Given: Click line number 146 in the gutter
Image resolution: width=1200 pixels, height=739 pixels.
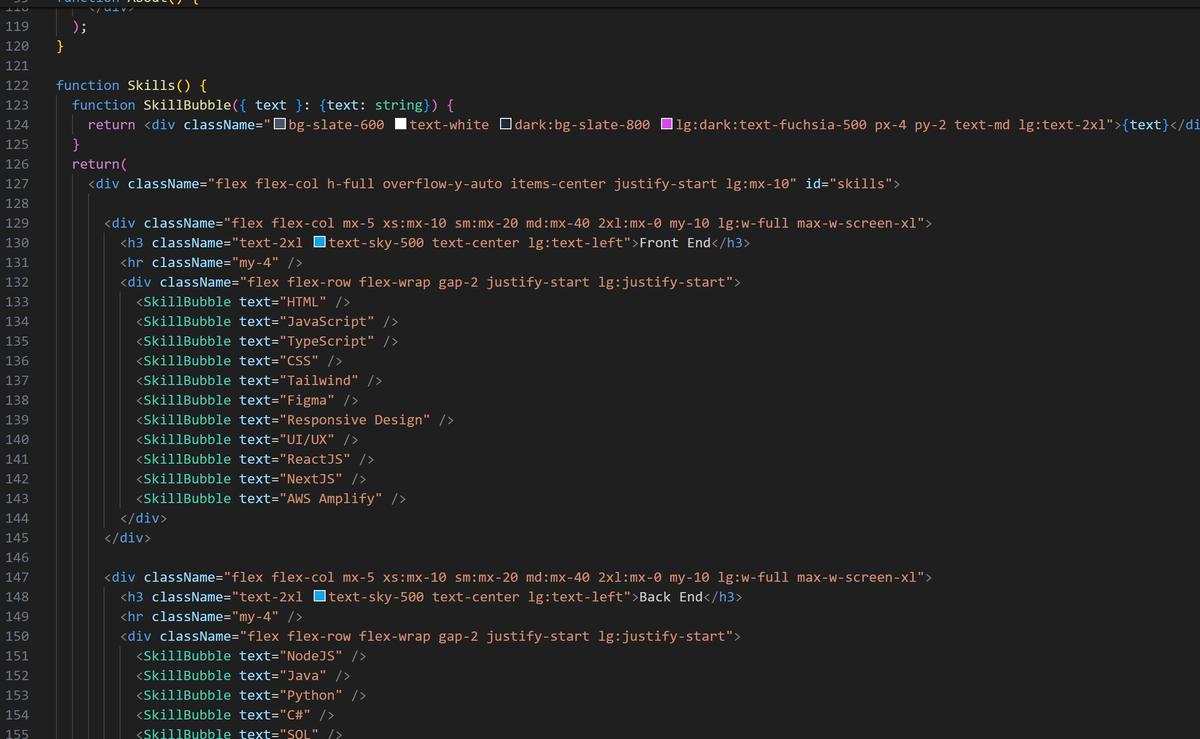Looking at the screenshot, I should (17, 558).
